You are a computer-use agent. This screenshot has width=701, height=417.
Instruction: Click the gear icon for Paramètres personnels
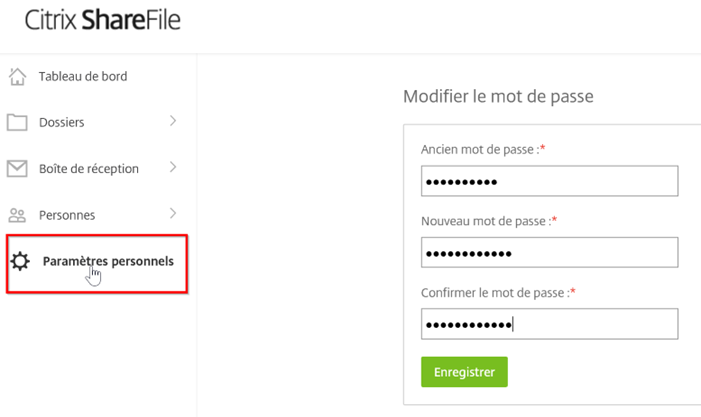pos(20,262)
